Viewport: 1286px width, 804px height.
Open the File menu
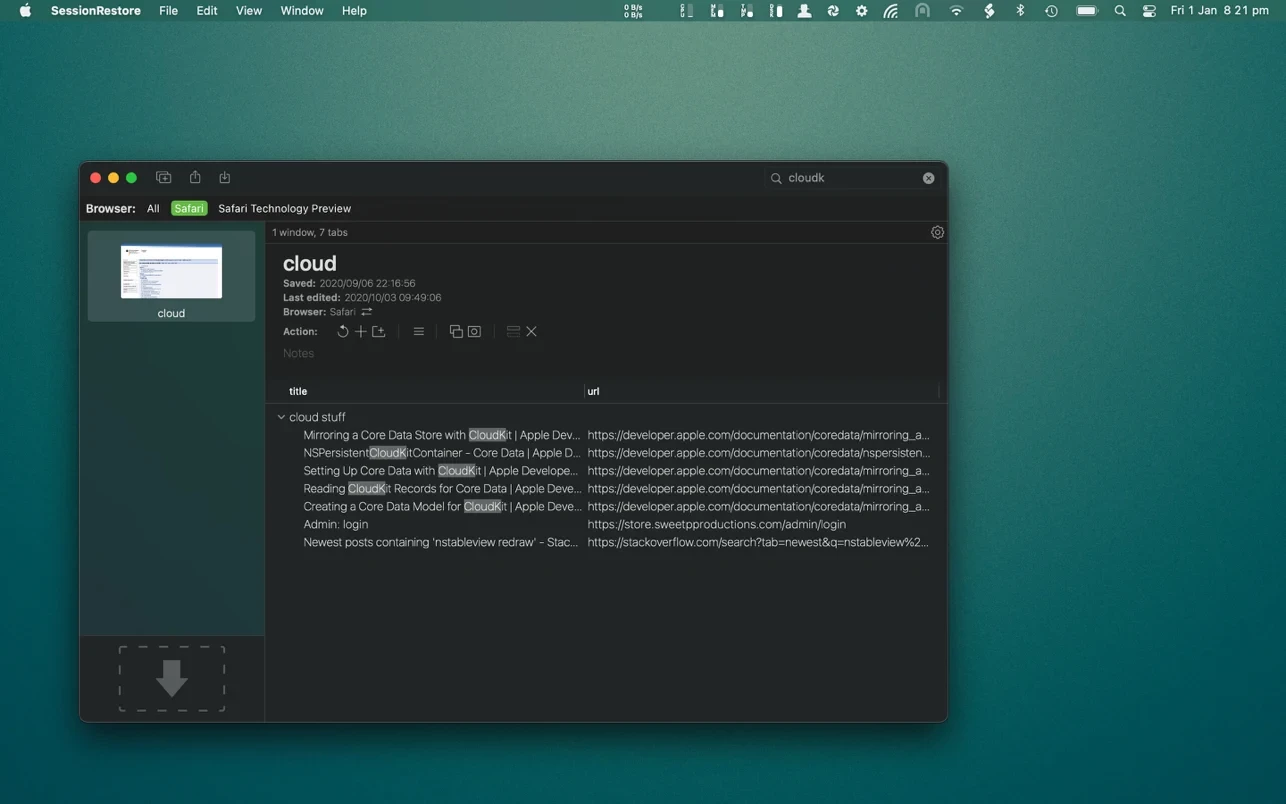click(168, 11)
